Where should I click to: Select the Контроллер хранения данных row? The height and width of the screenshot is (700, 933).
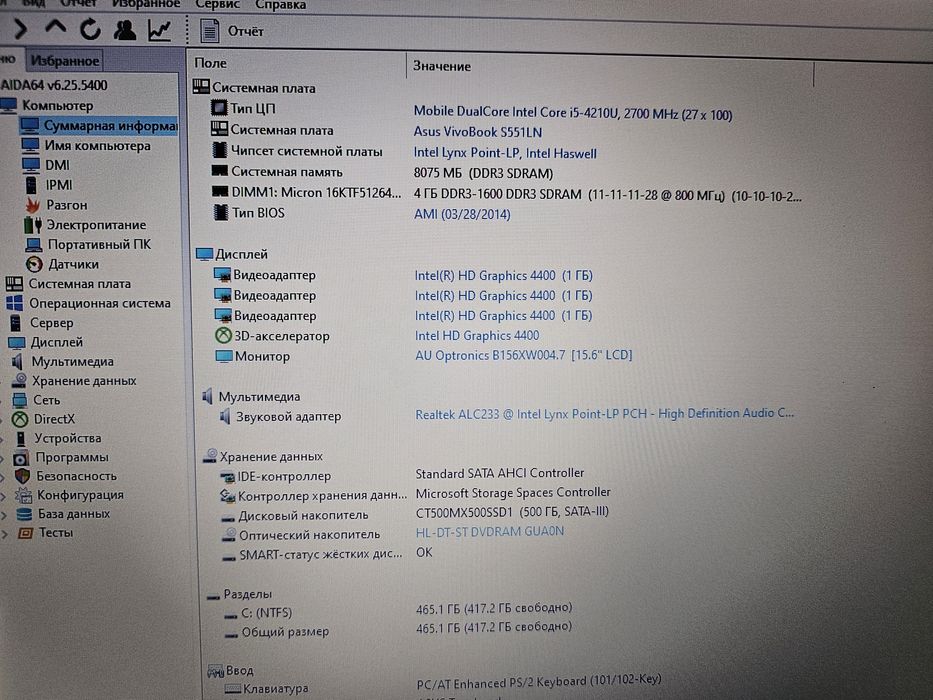click(x=415, y=494)
